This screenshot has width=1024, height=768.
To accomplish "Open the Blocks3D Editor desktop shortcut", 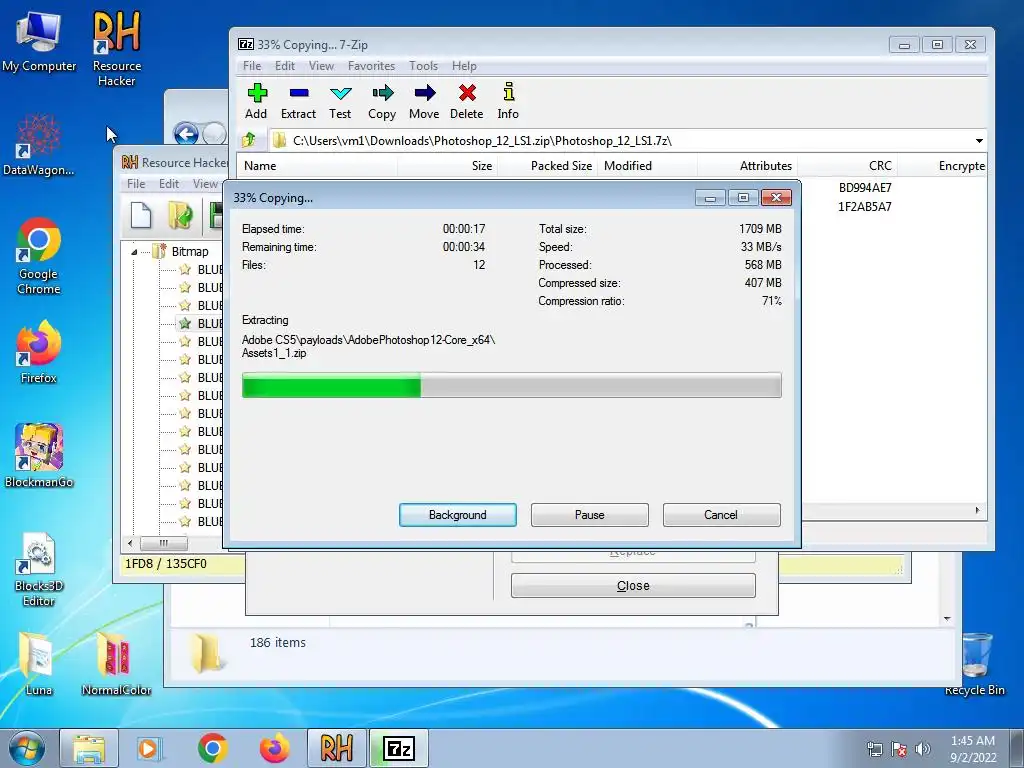I will point(39,569).
